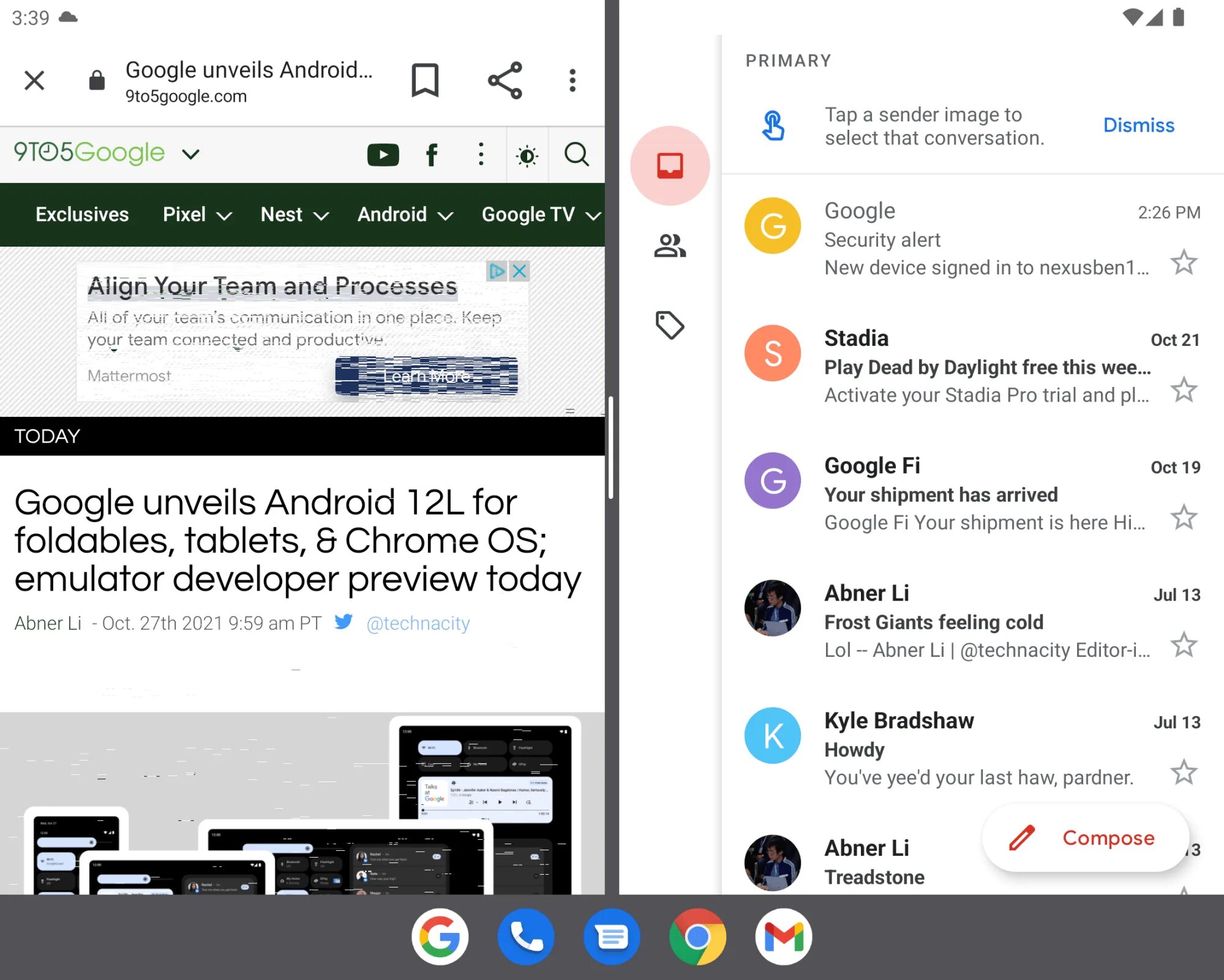Open 9to5Google YouTube channel icon
Viewport: 1224px width, 980px height.
click(383, 155)
